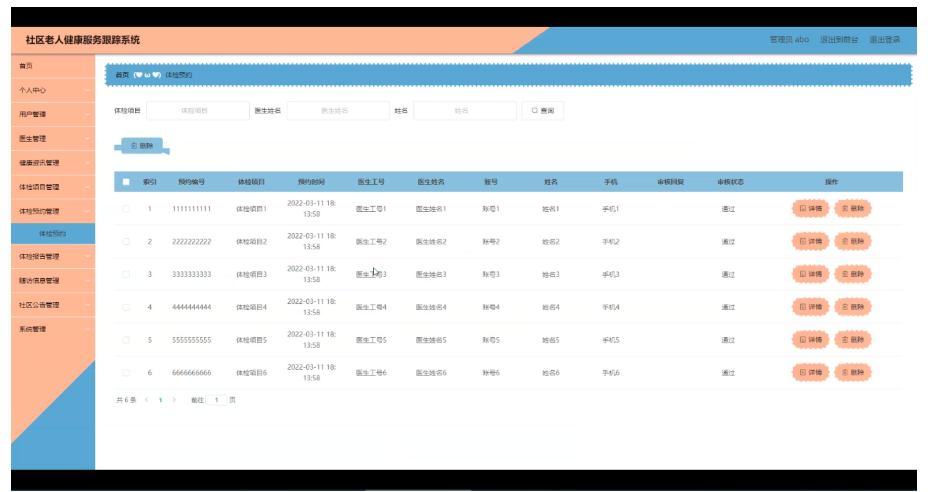Expand the 医生管理 sidebar menu
This screenshot has width=945, height=492.
(53, 138)
